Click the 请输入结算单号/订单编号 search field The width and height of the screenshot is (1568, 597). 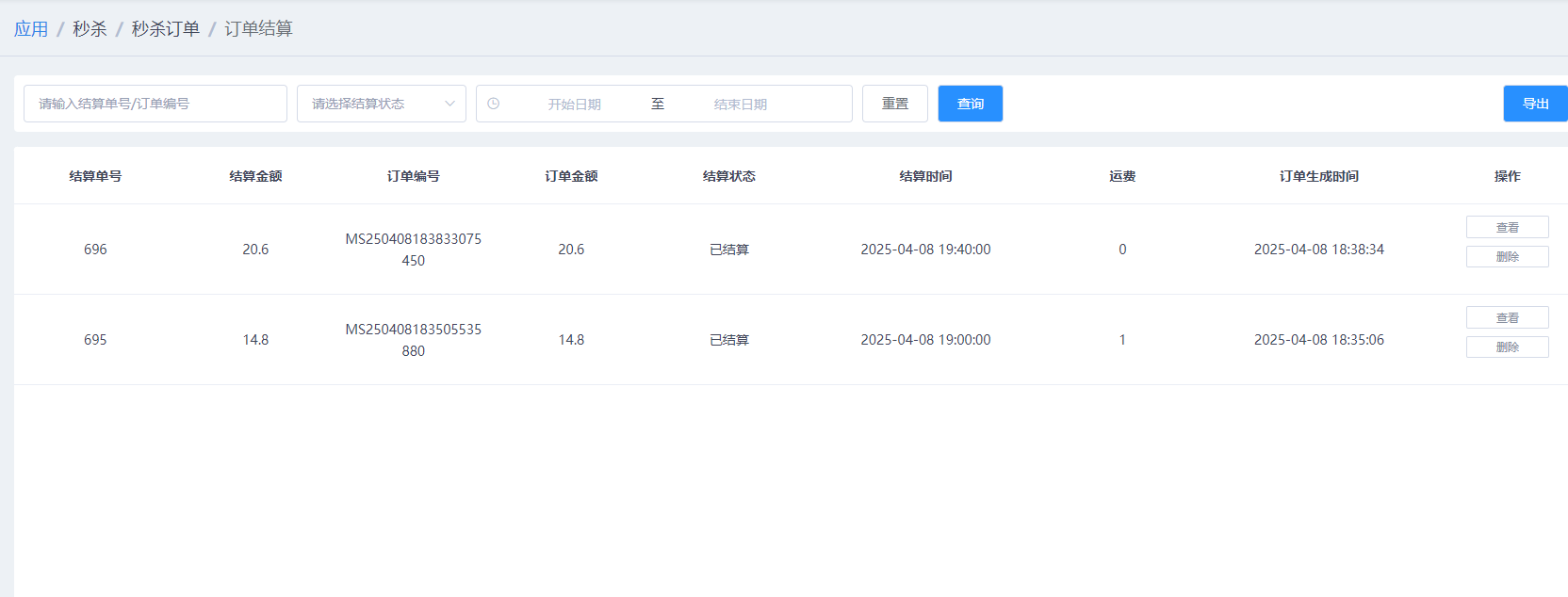[x=155, y=104]
